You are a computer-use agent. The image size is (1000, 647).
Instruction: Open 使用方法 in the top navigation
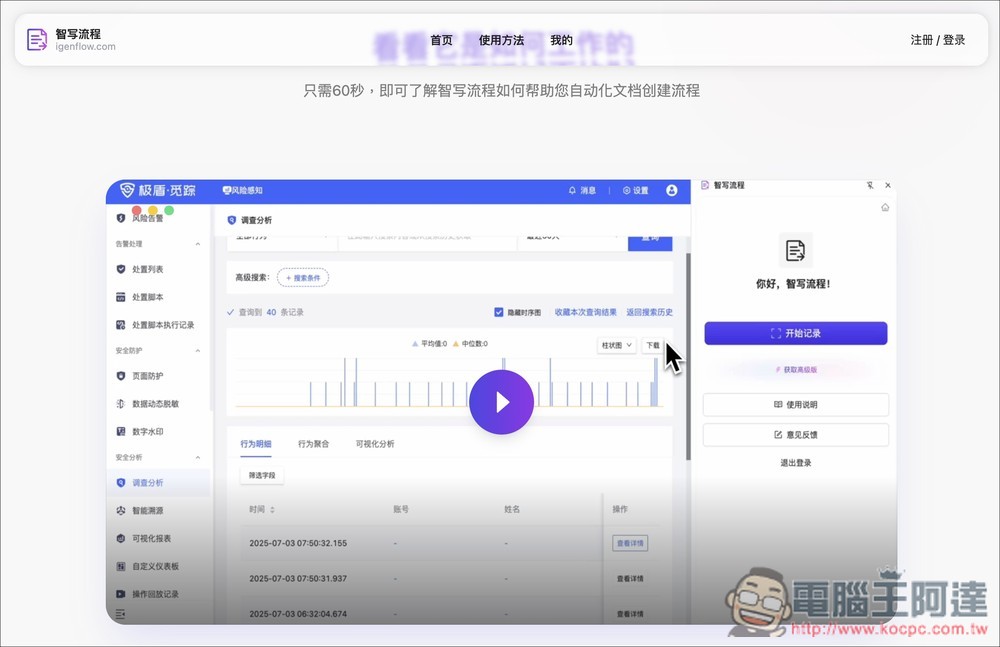click(x=502, y=40)
